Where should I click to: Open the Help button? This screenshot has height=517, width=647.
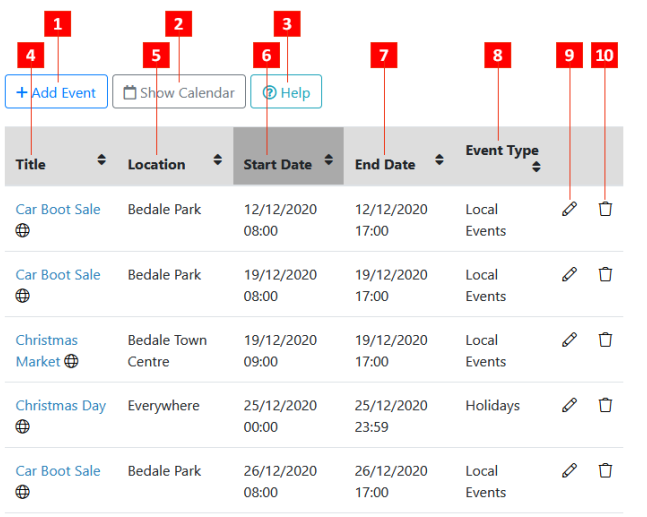coord(286,92)
